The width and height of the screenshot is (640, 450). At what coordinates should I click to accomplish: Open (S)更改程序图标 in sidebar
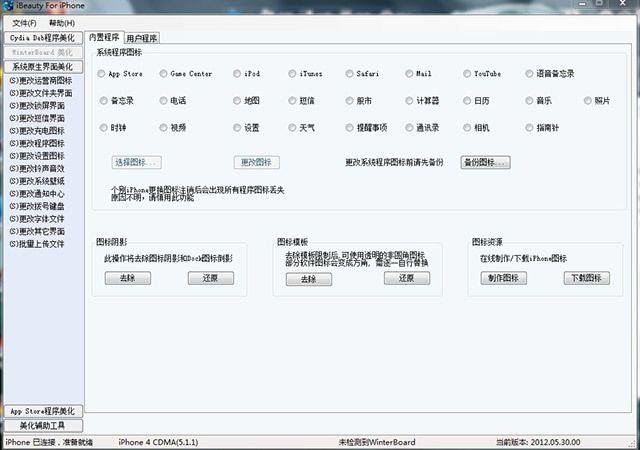(37, 143)
